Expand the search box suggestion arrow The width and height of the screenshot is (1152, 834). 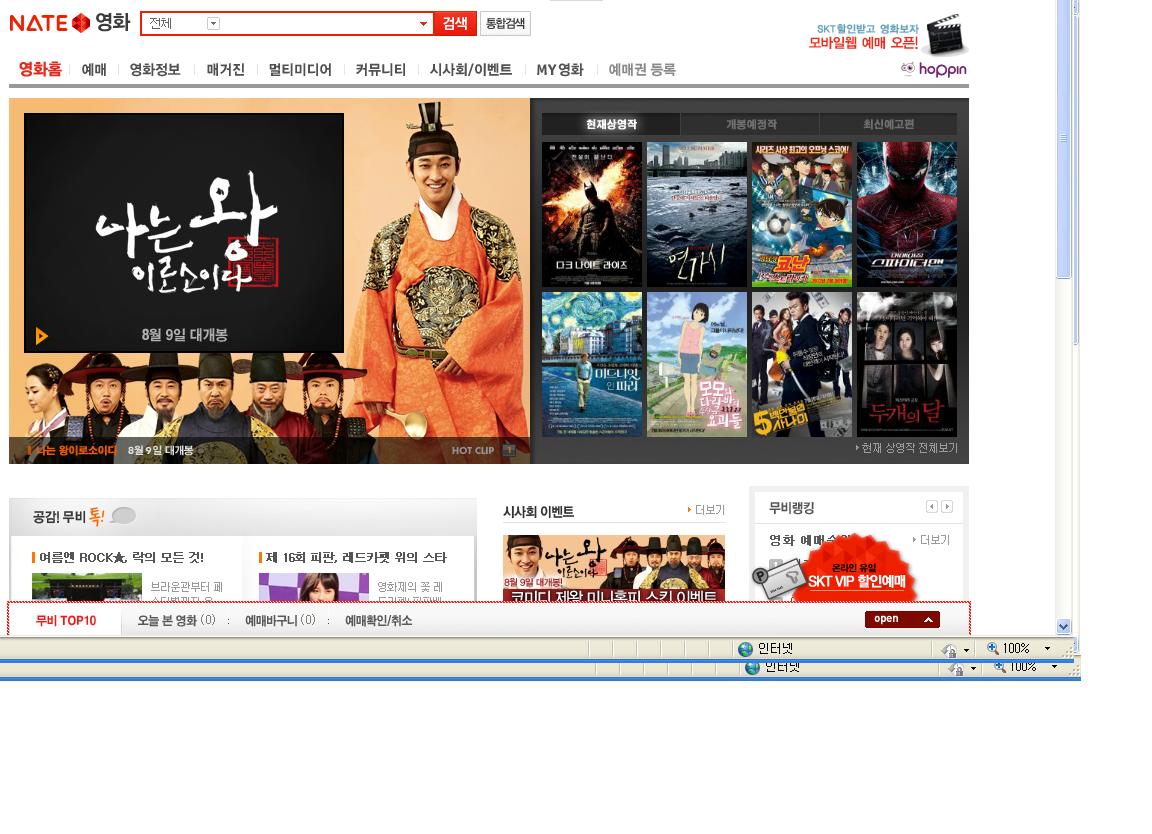(x=423, y=23)
